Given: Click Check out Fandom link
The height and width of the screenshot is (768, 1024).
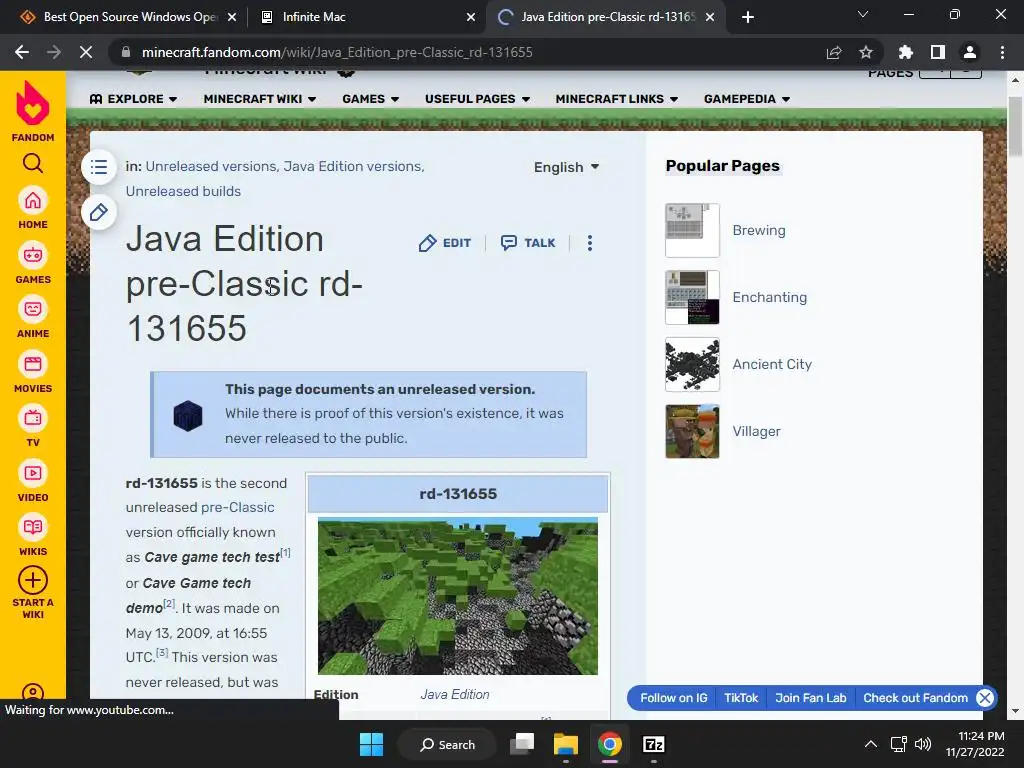Looking at the screenshot, I should pos(916,698).
